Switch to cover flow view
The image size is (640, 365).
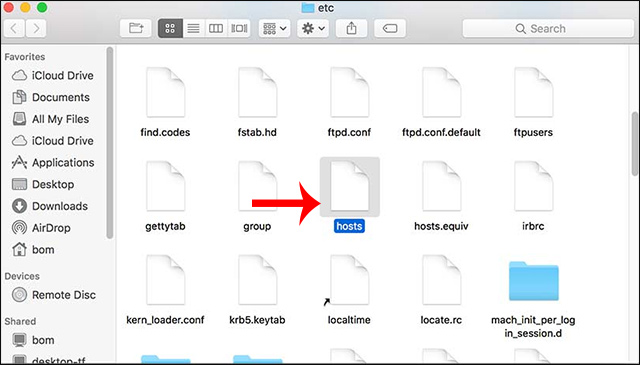click(239, 28)
